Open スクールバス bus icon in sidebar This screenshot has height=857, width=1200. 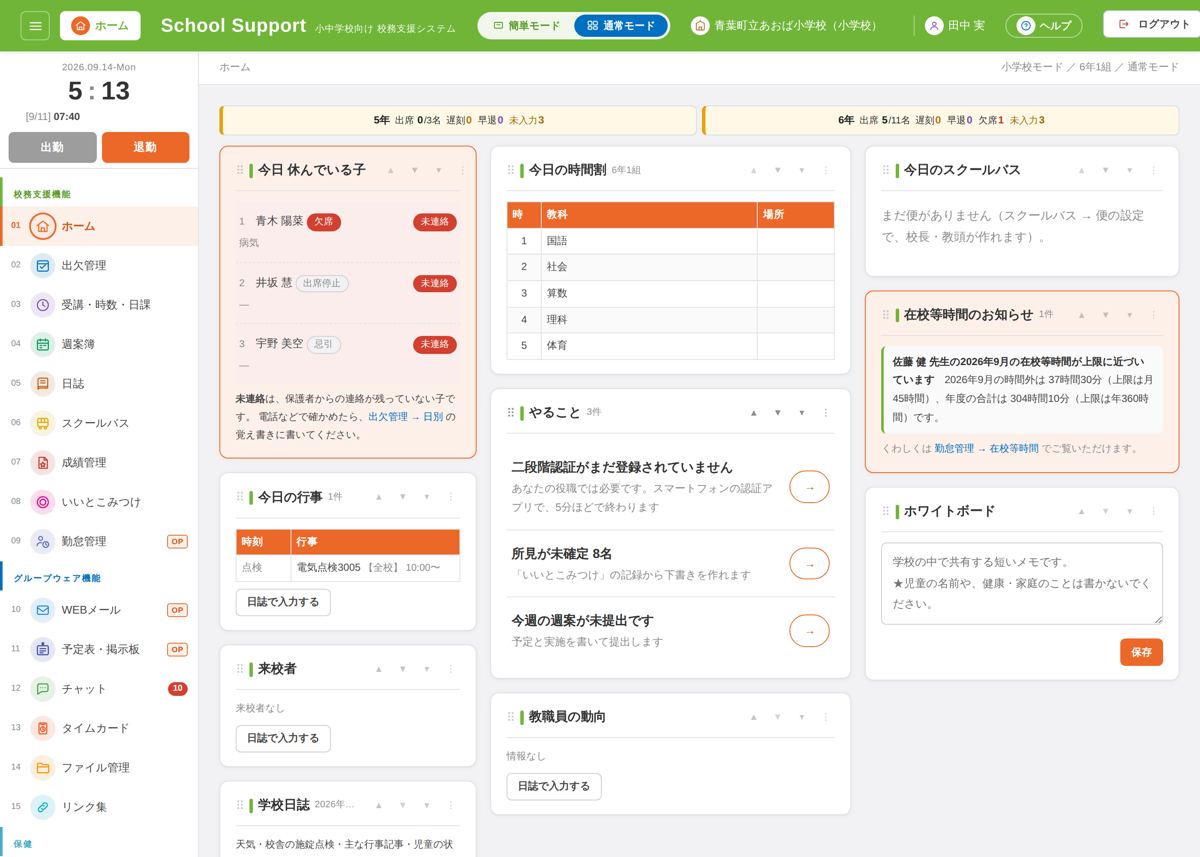click(x=43, y=423)
